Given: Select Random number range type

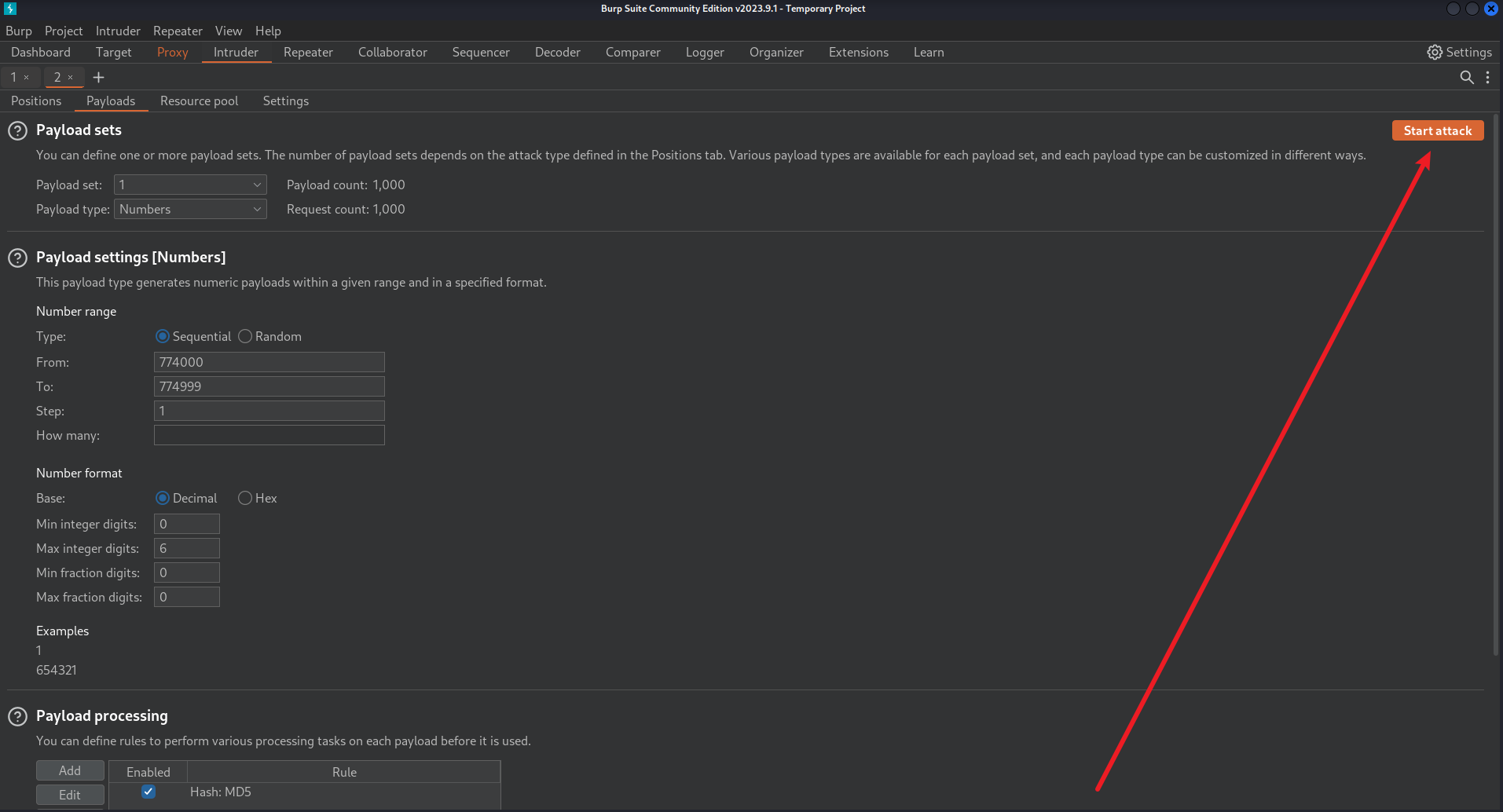Looking at the screenshot, I should coord(245,336).
